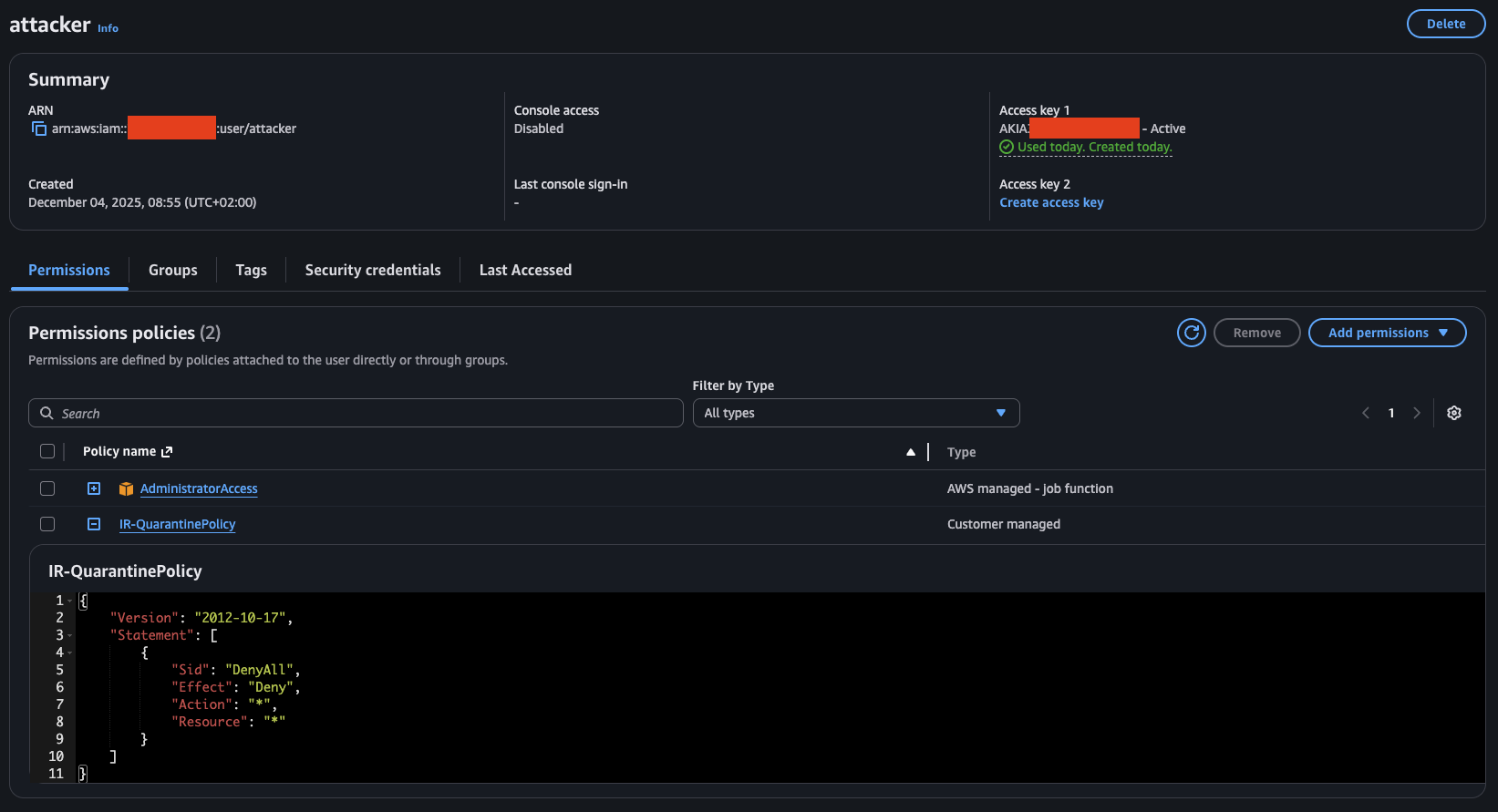
Task: Expand the AdministratorAccess policy details
Action: click(94, 488)
